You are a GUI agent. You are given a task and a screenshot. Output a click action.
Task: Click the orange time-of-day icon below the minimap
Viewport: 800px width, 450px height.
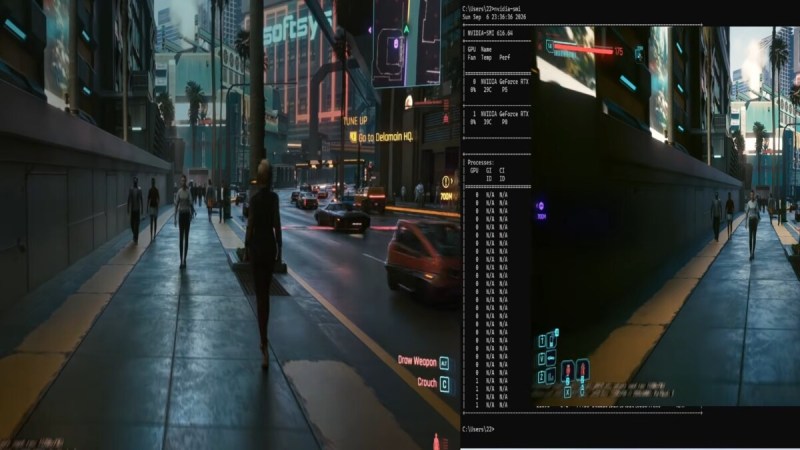point(409,103)
